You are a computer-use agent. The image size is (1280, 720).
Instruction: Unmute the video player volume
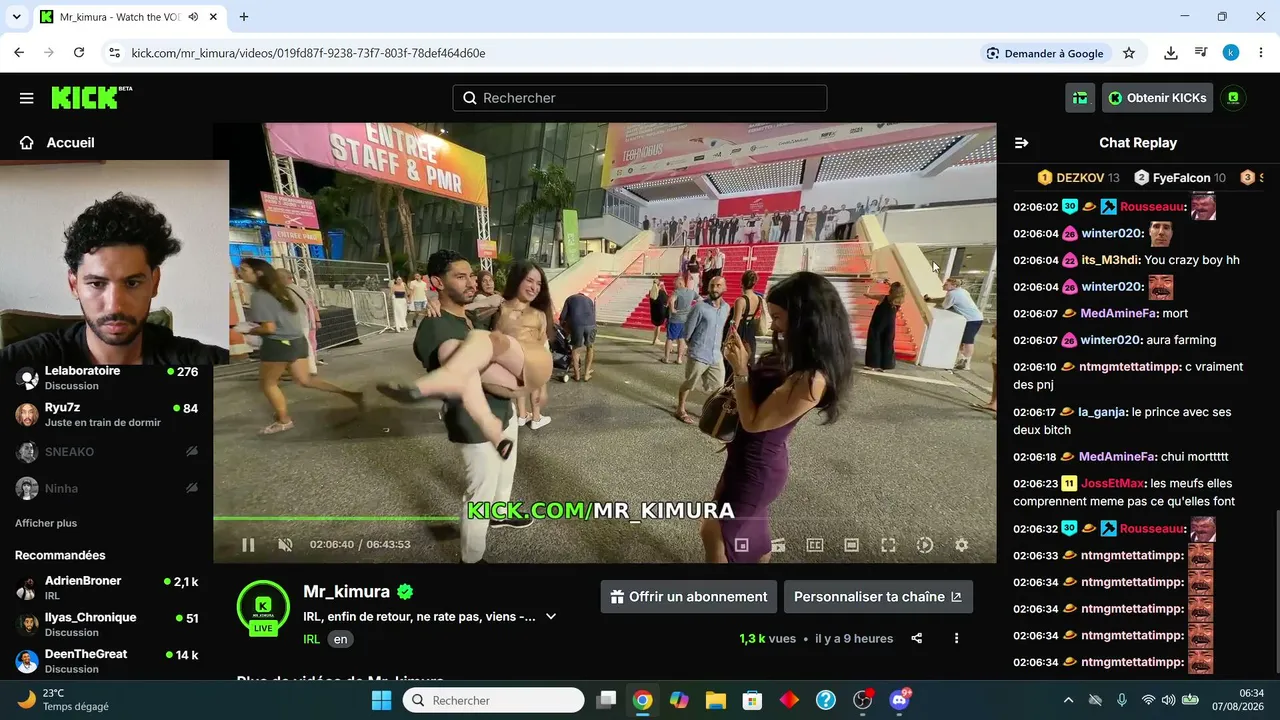pos(285,545)
